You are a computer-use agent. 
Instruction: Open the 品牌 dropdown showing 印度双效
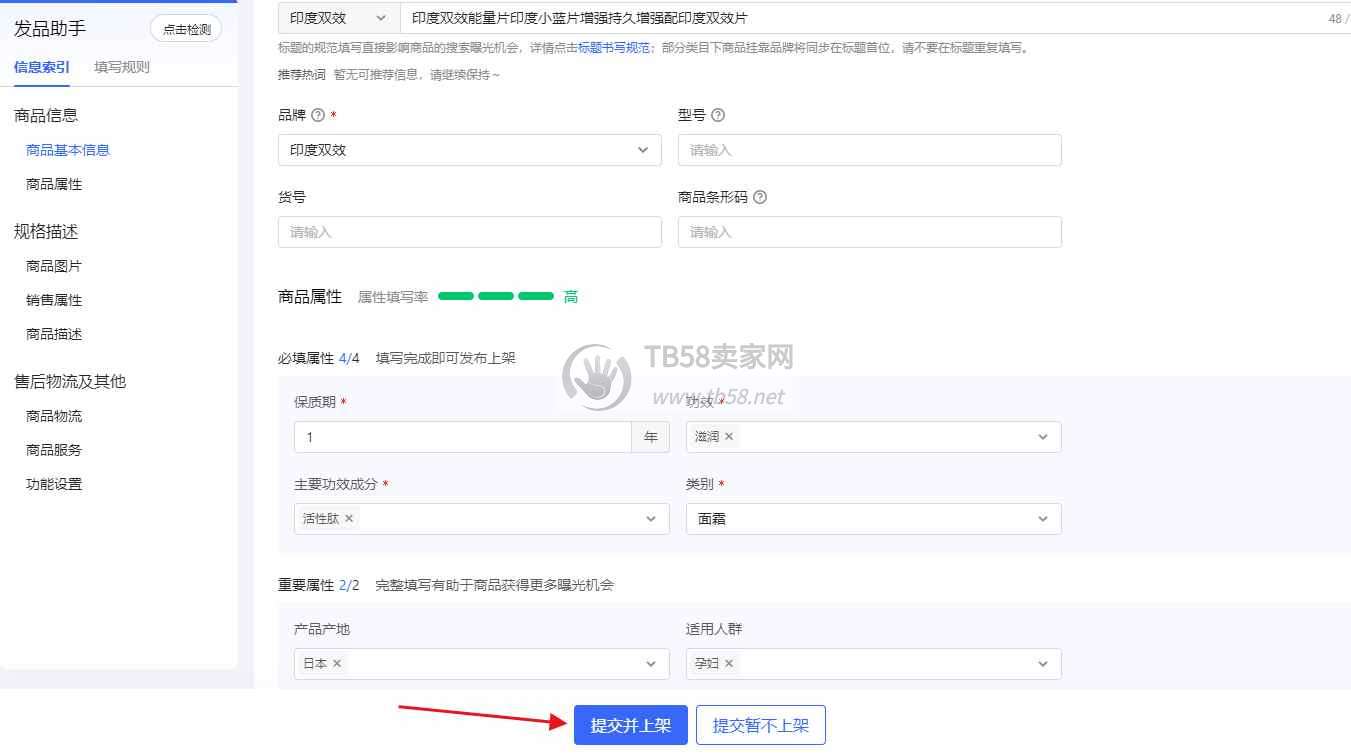click(x=469, y=150)
